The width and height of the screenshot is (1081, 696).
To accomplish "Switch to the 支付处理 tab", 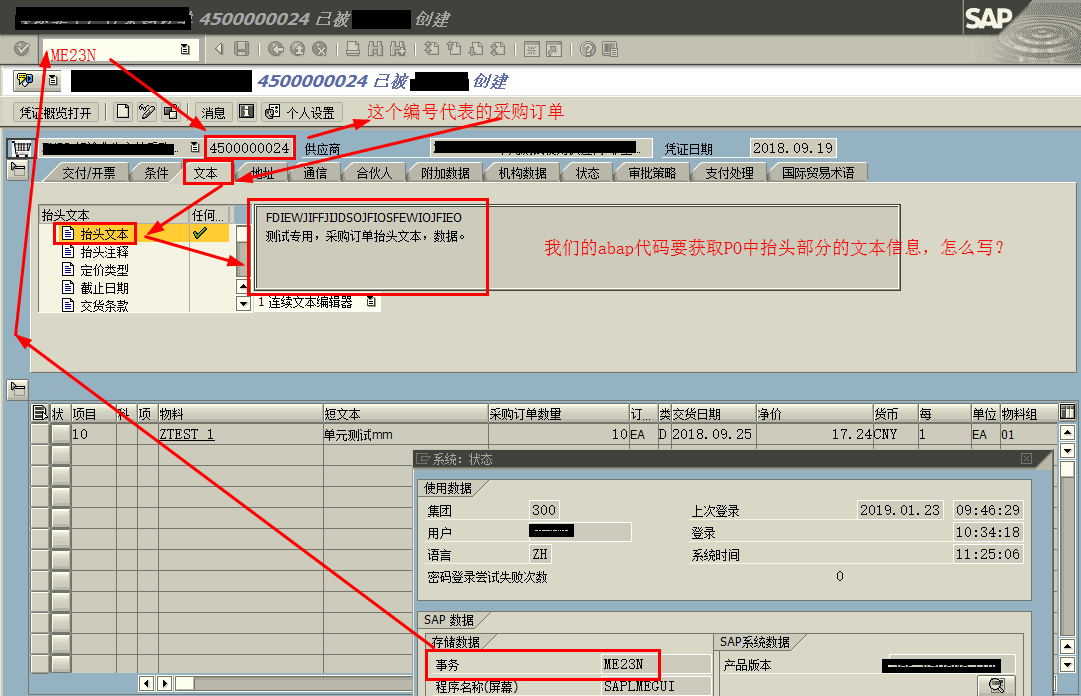I will pos(729,173).
